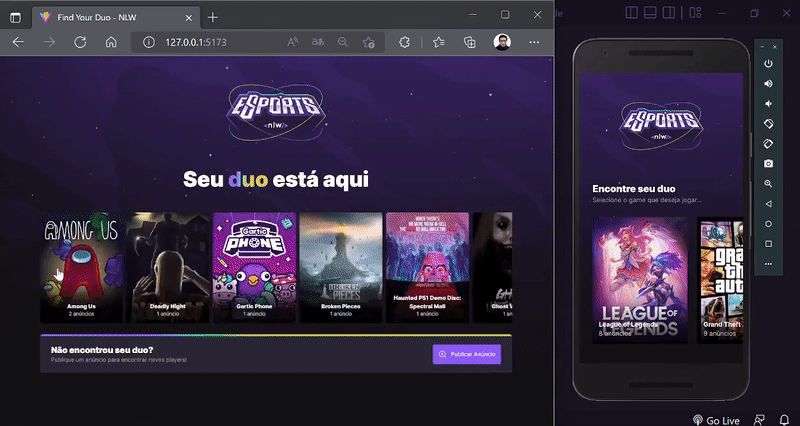Open the Deadly Night game card
The image size is (800, 426).
[168, 267]
